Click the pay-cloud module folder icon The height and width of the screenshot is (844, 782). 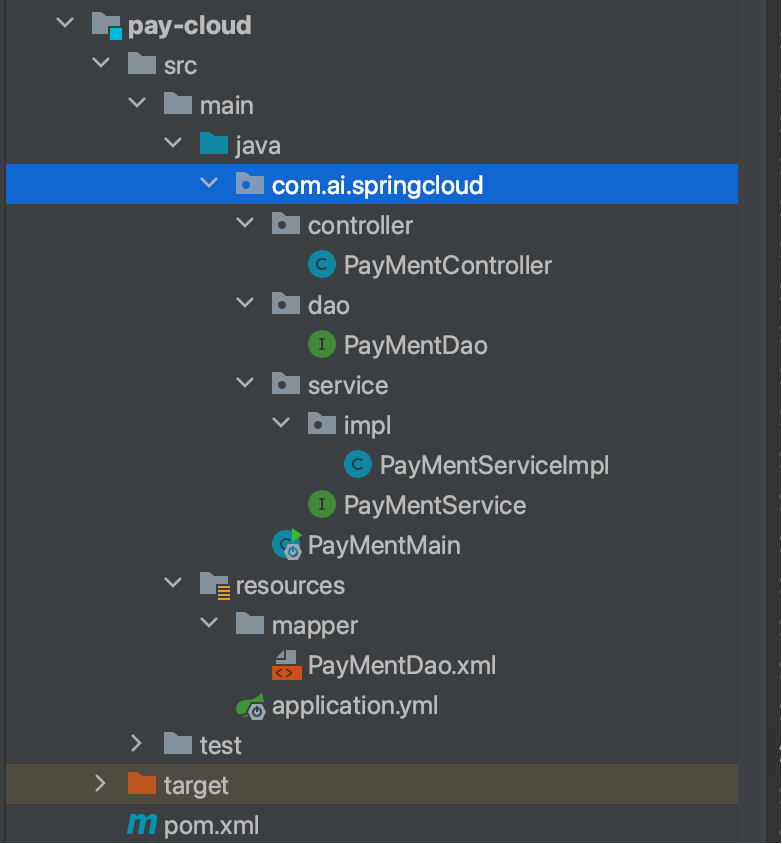(109, 24)
